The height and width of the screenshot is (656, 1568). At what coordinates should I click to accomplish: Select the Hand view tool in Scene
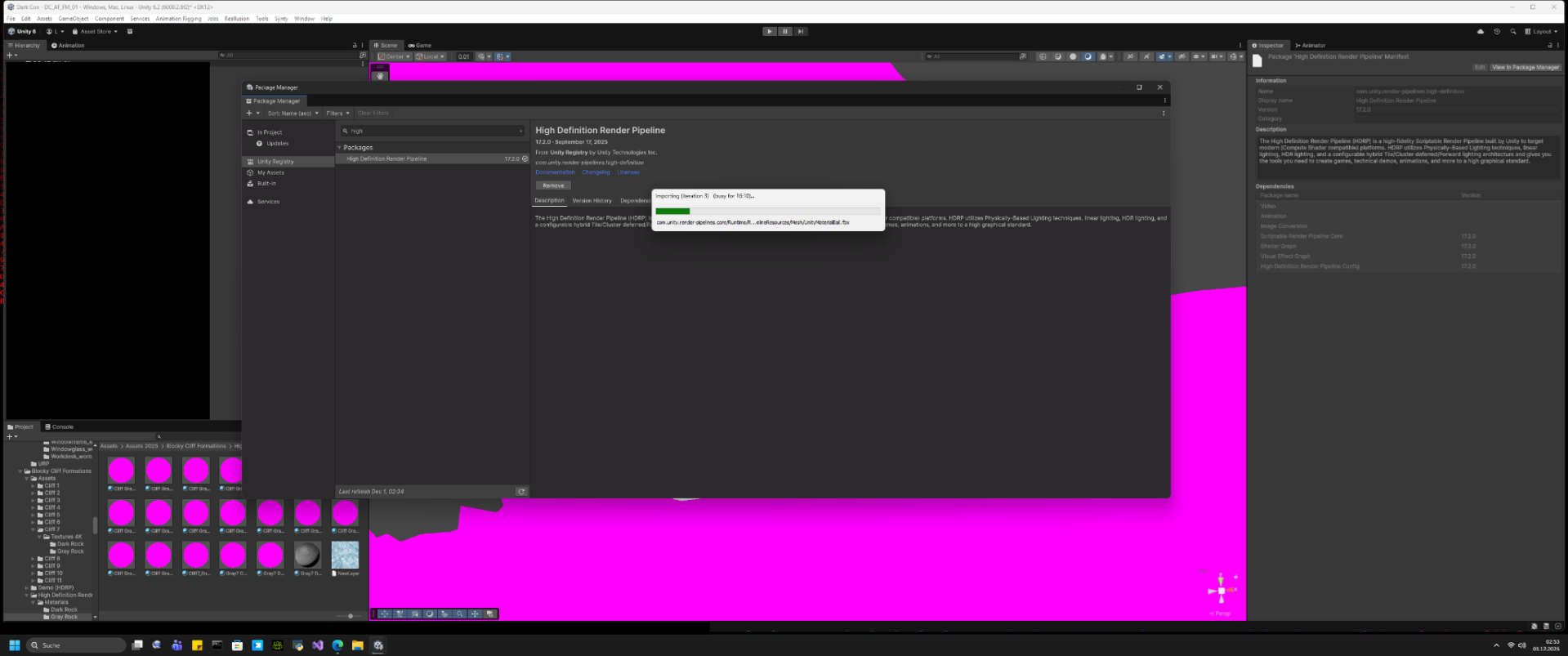[380, 76]
